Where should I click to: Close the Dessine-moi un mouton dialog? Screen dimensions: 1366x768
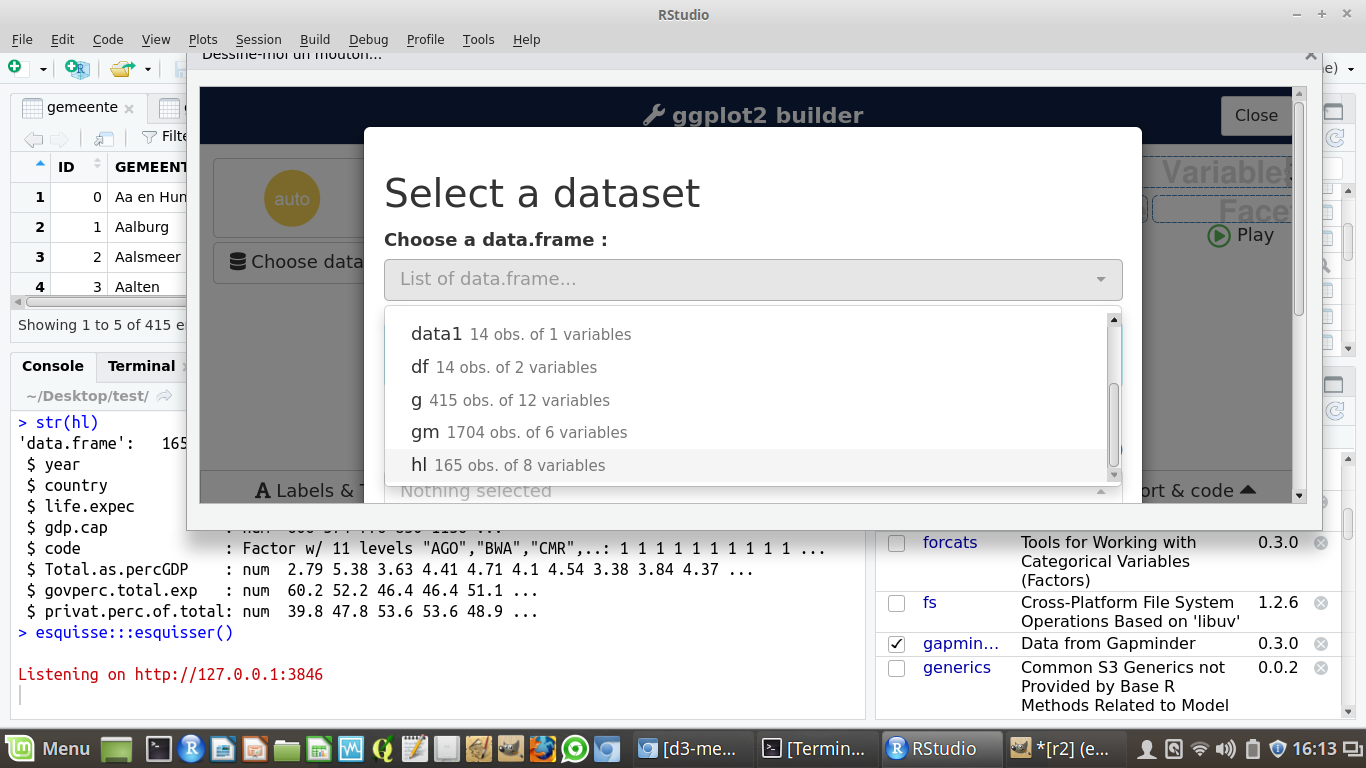(1310, 57)
